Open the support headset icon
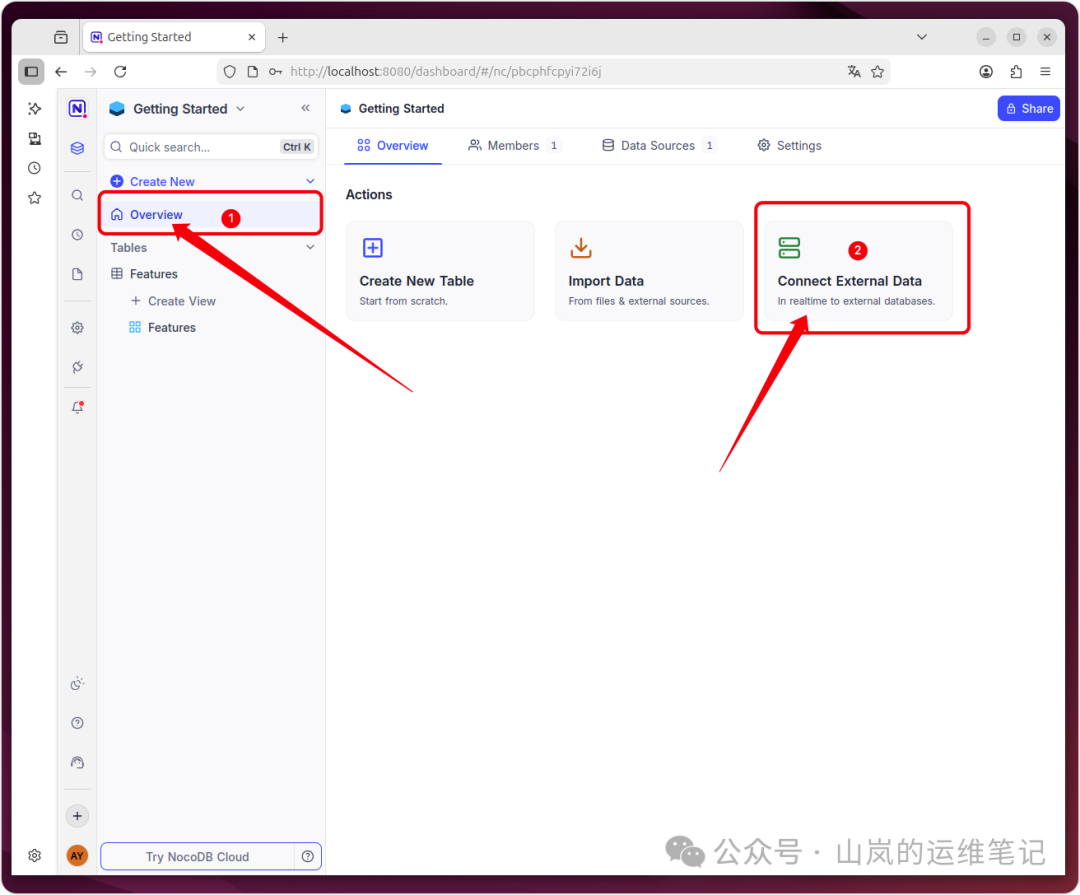This screenshot has height=895, width=1080. coord(77,763)
